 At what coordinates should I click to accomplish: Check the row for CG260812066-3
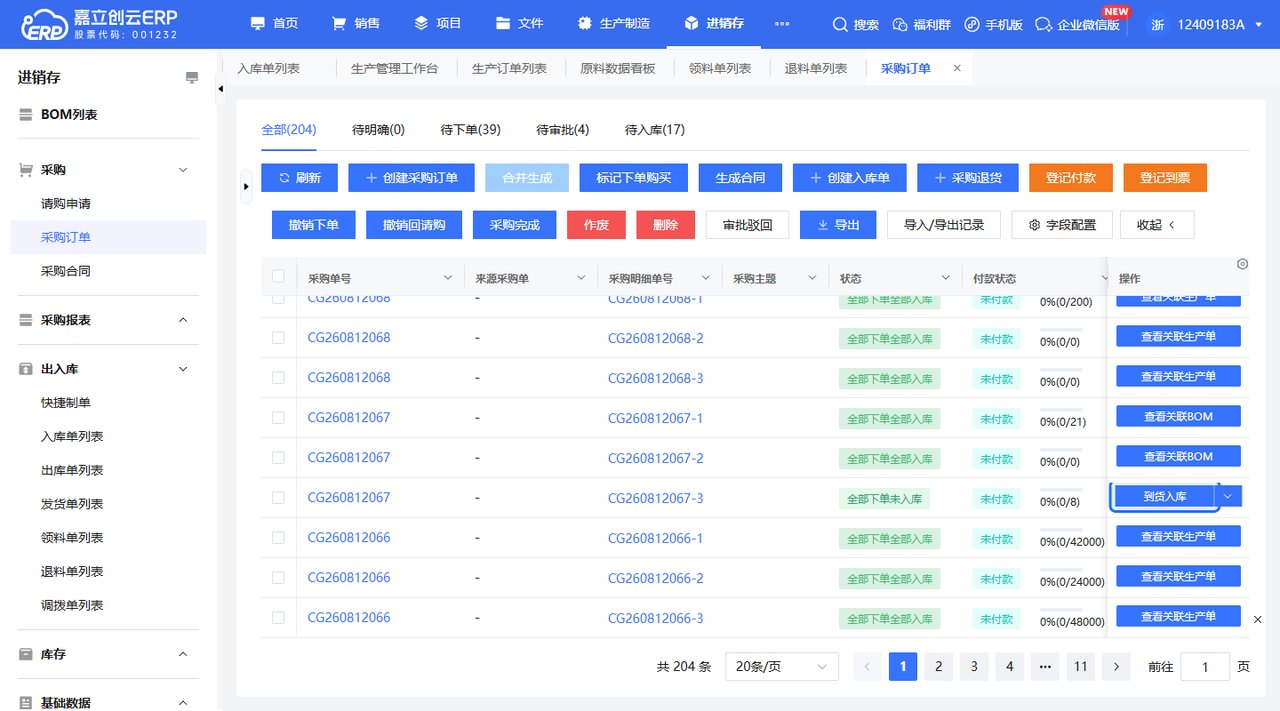pyautogui.click(x=278, y=618)
